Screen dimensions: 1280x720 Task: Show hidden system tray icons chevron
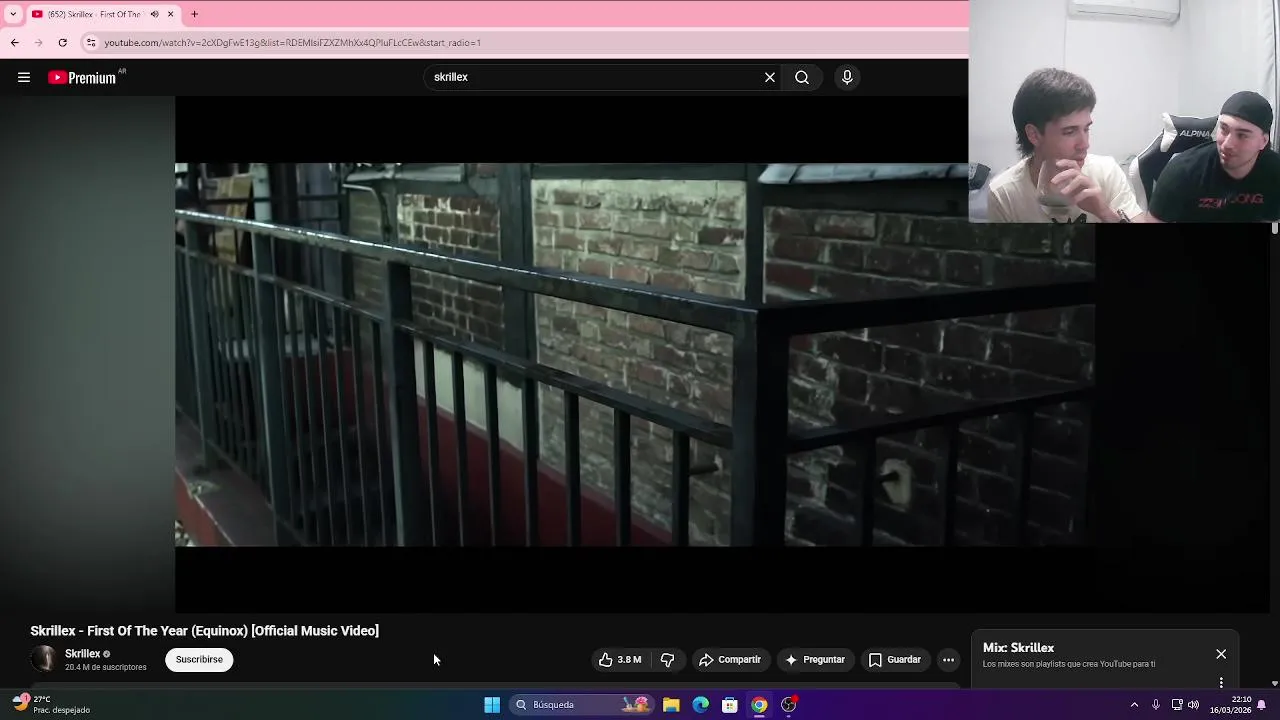1134,705
